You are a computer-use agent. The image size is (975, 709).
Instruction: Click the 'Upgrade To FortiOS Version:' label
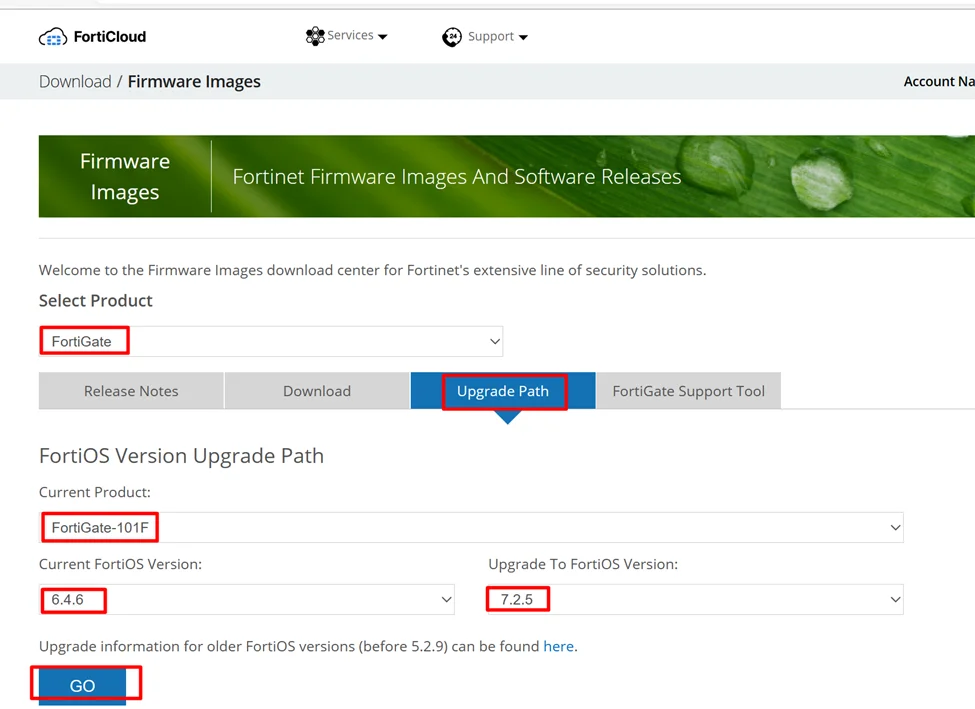click(583, 564)
